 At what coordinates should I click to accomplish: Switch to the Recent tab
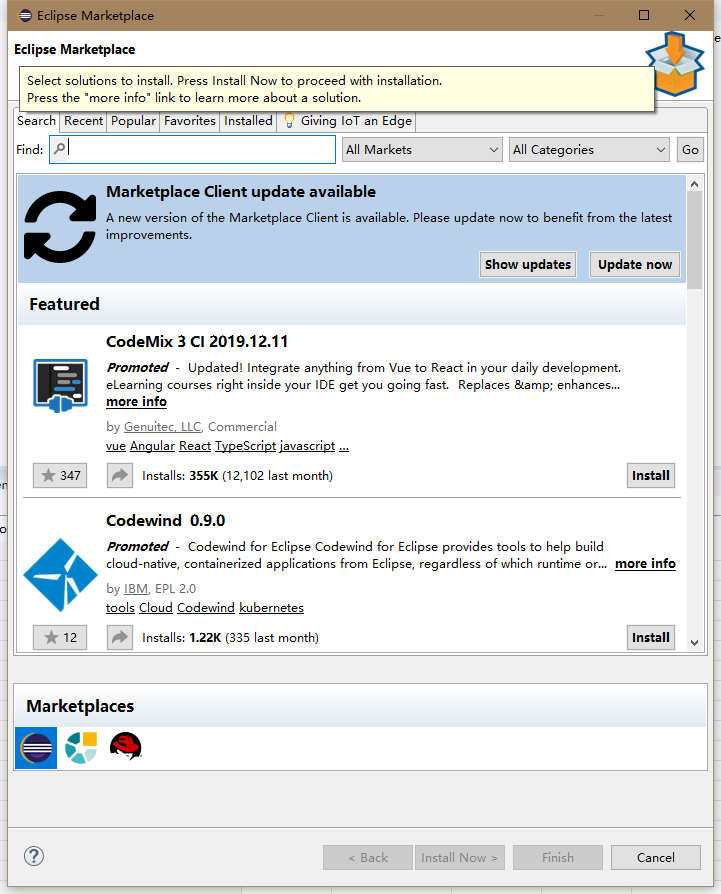click(x=83, y=121)
